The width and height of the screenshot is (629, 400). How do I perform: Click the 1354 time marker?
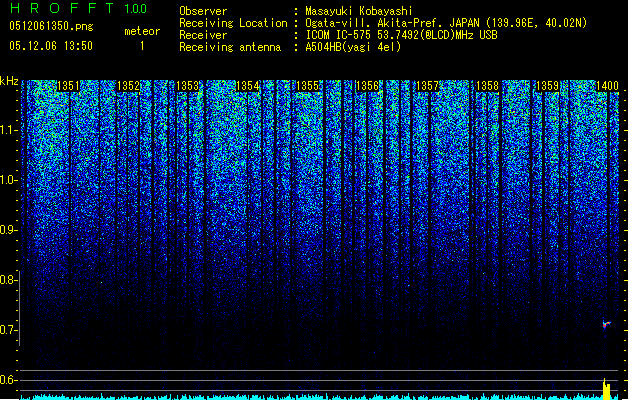click(x=248, y=86)
